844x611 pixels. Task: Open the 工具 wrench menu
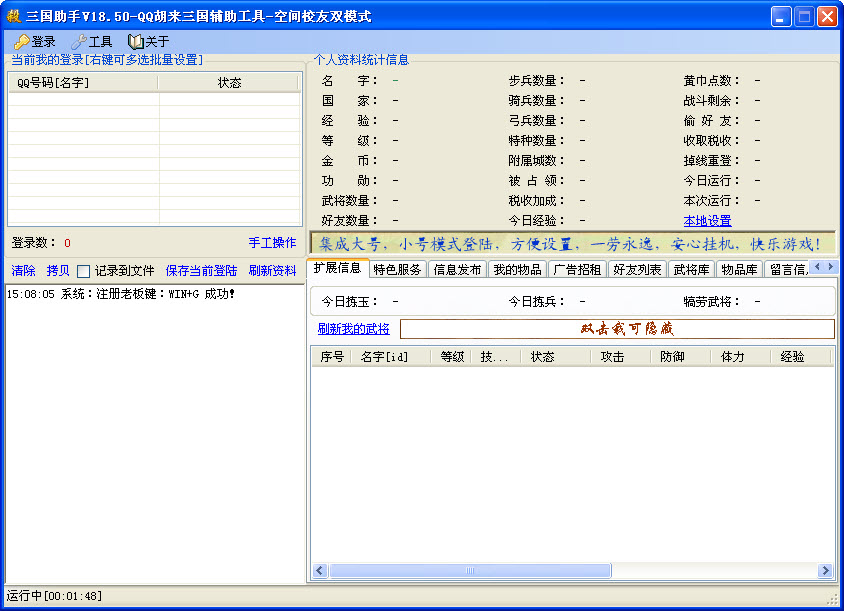pyautogui.click(x=79, y=42)
